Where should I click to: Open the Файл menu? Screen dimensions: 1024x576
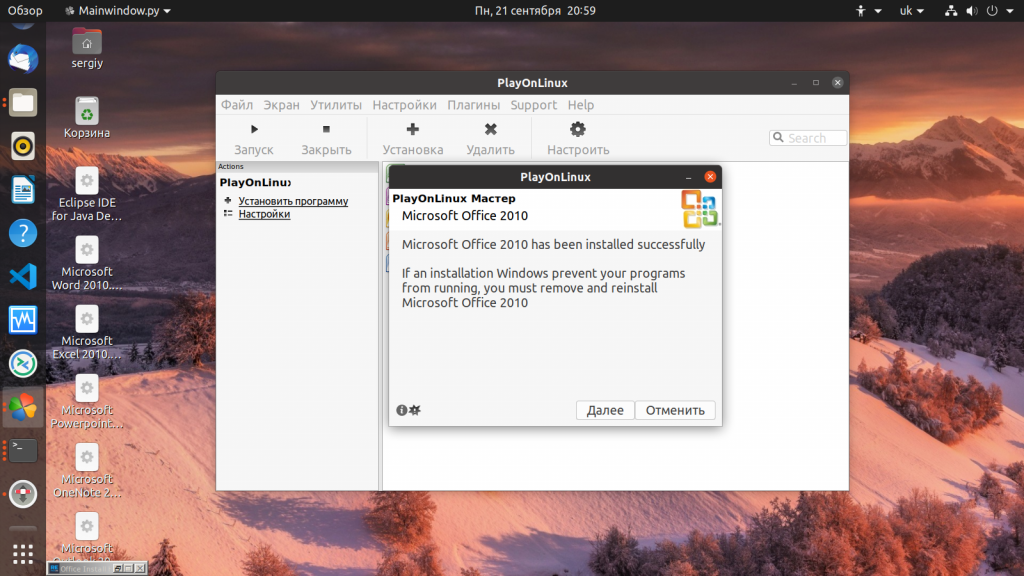click(237, 105)
